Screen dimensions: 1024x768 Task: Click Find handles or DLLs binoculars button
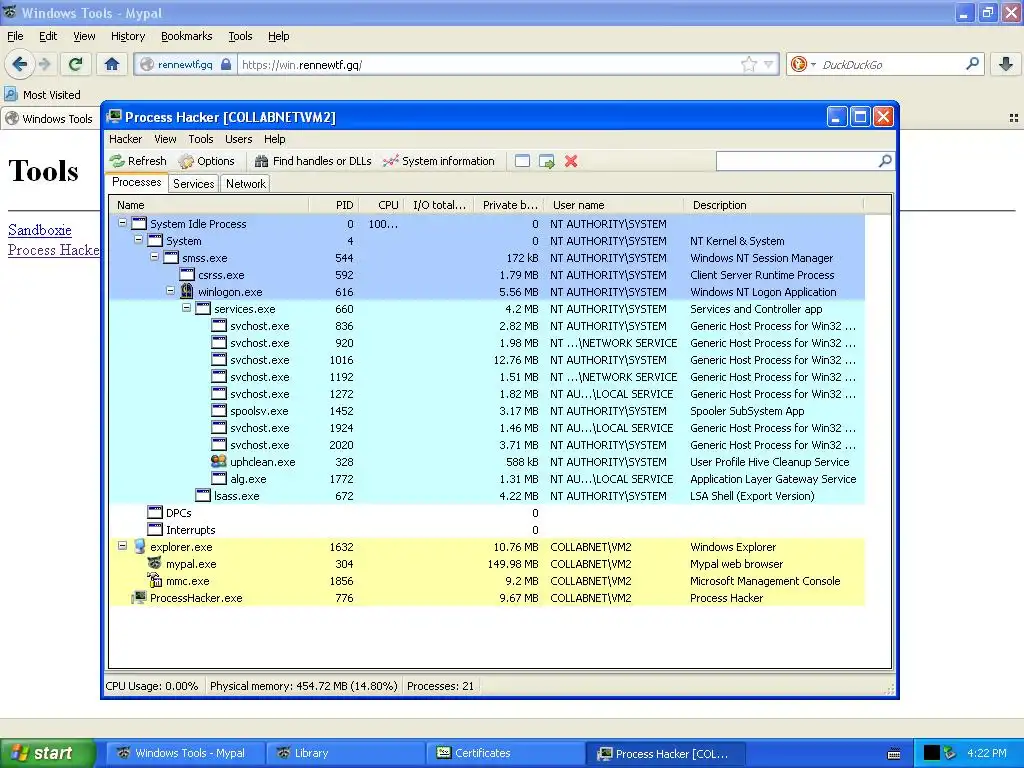click(x=313, y=161)
